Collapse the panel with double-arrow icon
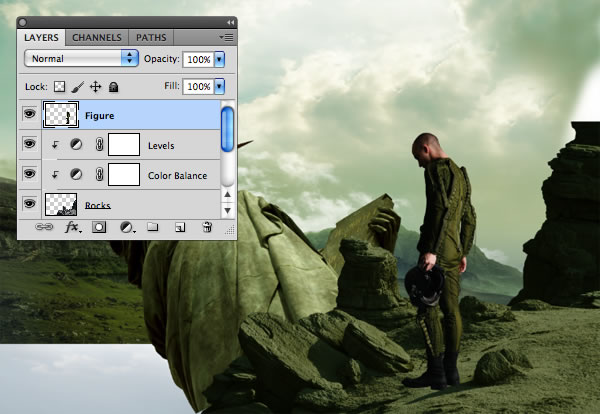The width and height of the screenshot is (600, 414). [230, 23]
